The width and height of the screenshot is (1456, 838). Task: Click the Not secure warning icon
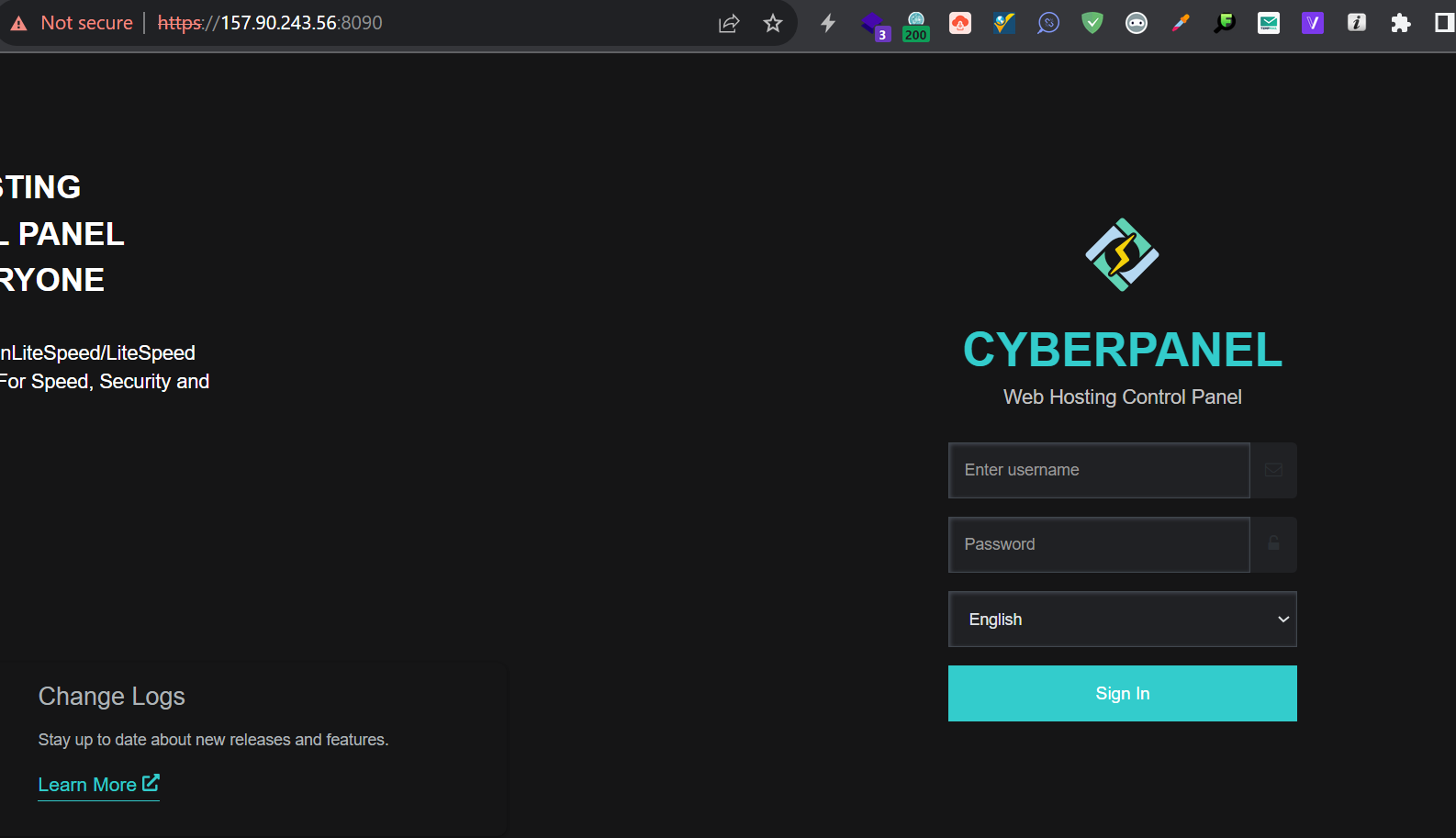(18, 23)
